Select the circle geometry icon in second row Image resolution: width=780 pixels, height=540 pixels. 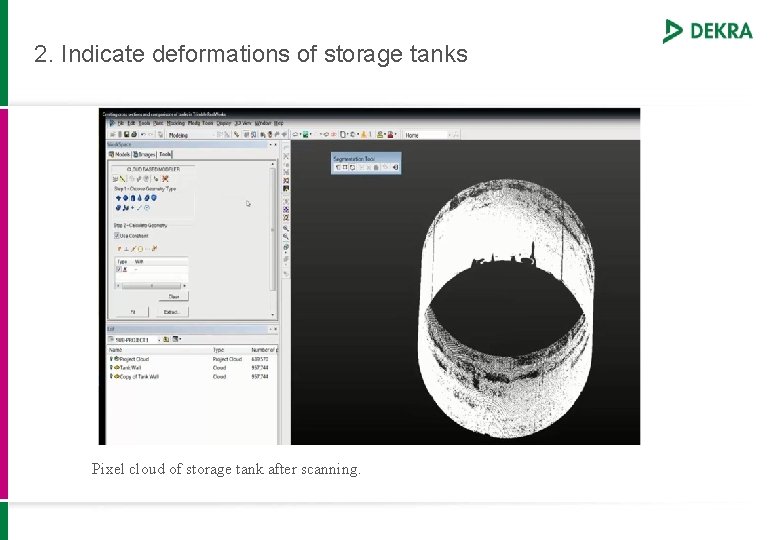point(147,208)
